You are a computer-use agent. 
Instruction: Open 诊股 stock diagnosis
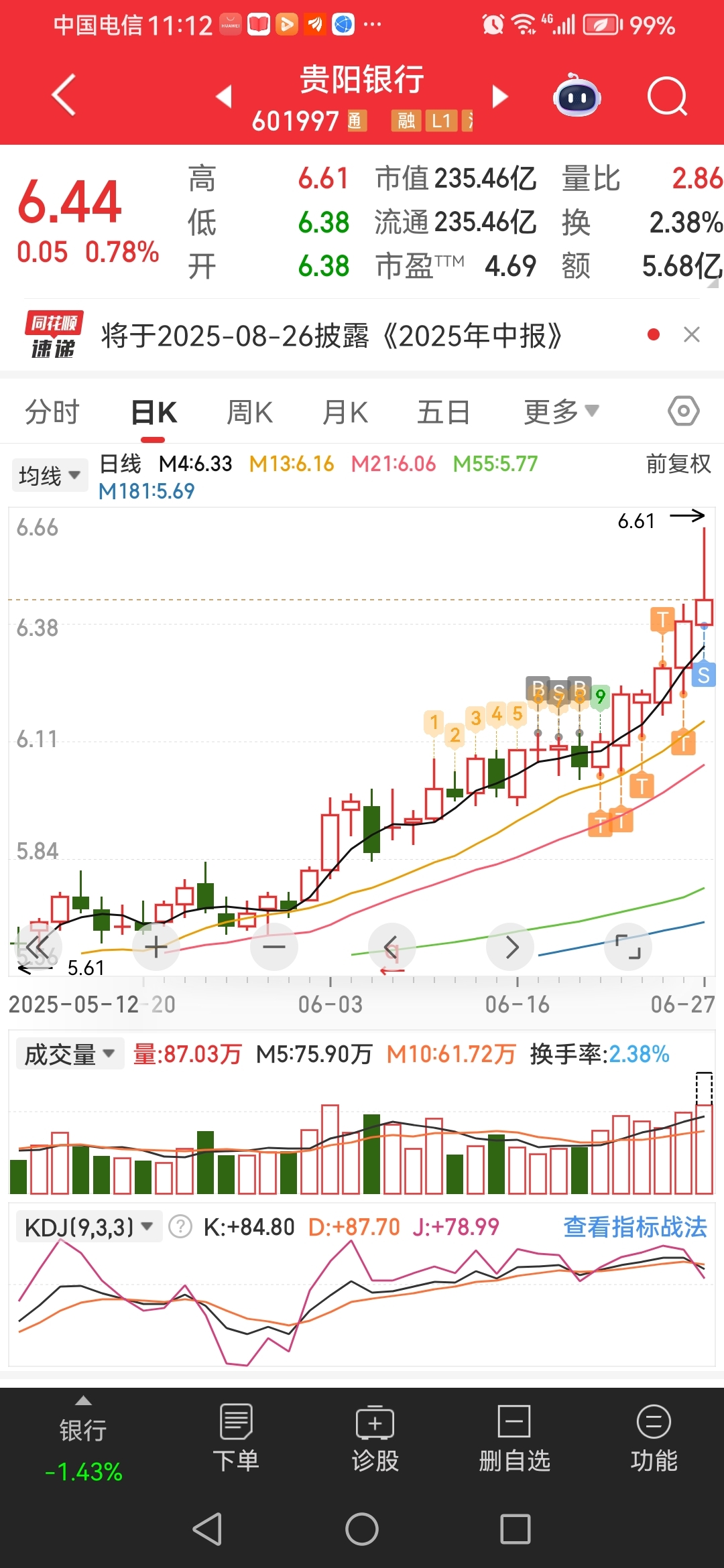(375, 1439)
